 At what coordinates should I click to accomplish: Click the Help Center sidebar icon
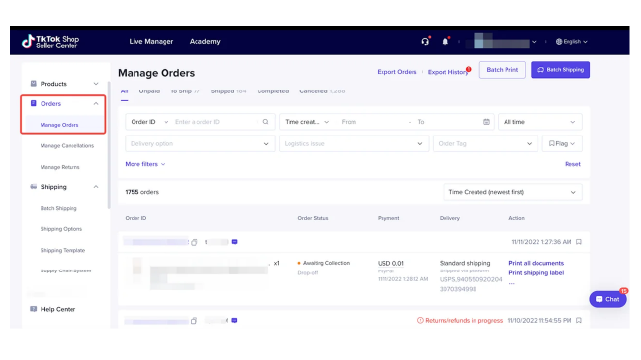pos(34,309)
